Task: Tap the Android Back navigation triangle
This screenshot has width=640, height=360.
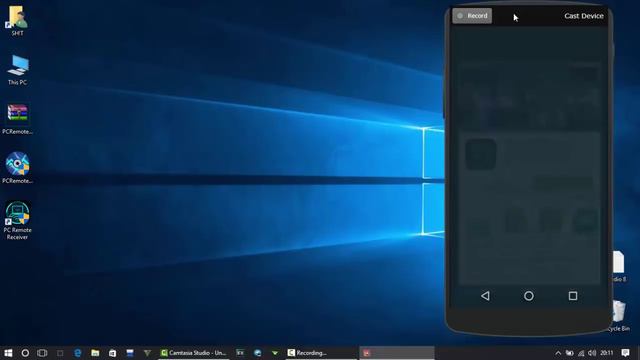Action: [485, 296]
